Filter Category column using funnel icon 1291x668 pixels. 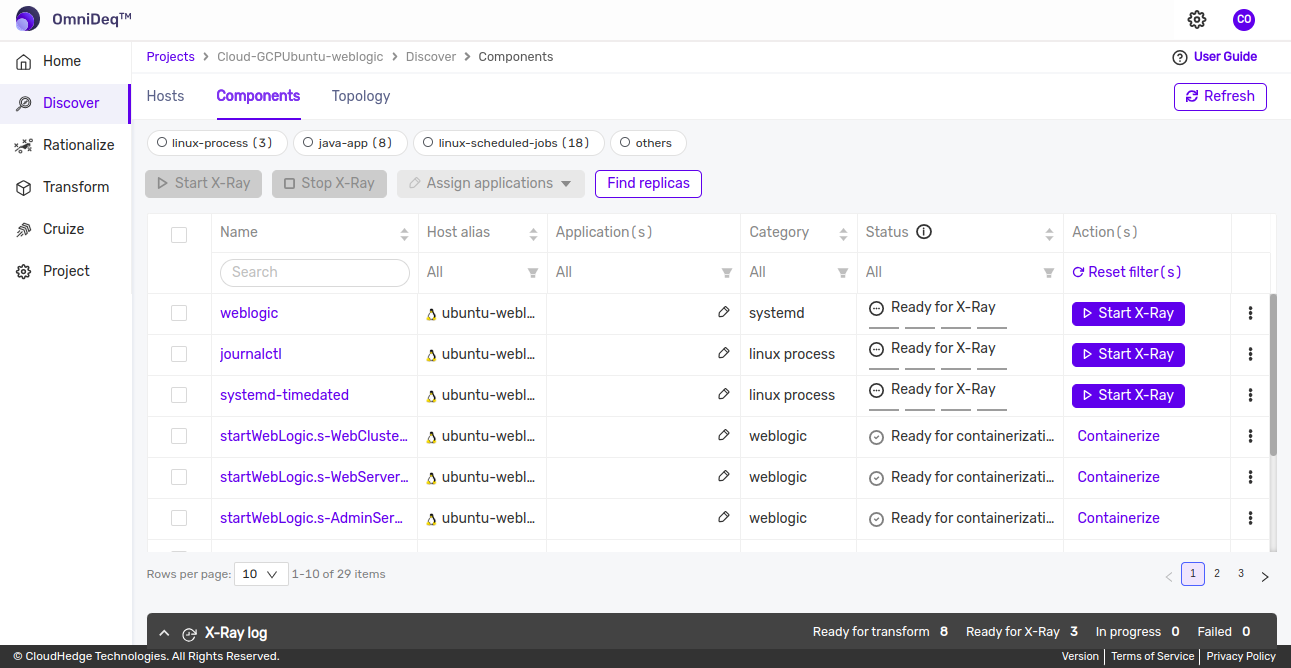[x=843, y=273]
